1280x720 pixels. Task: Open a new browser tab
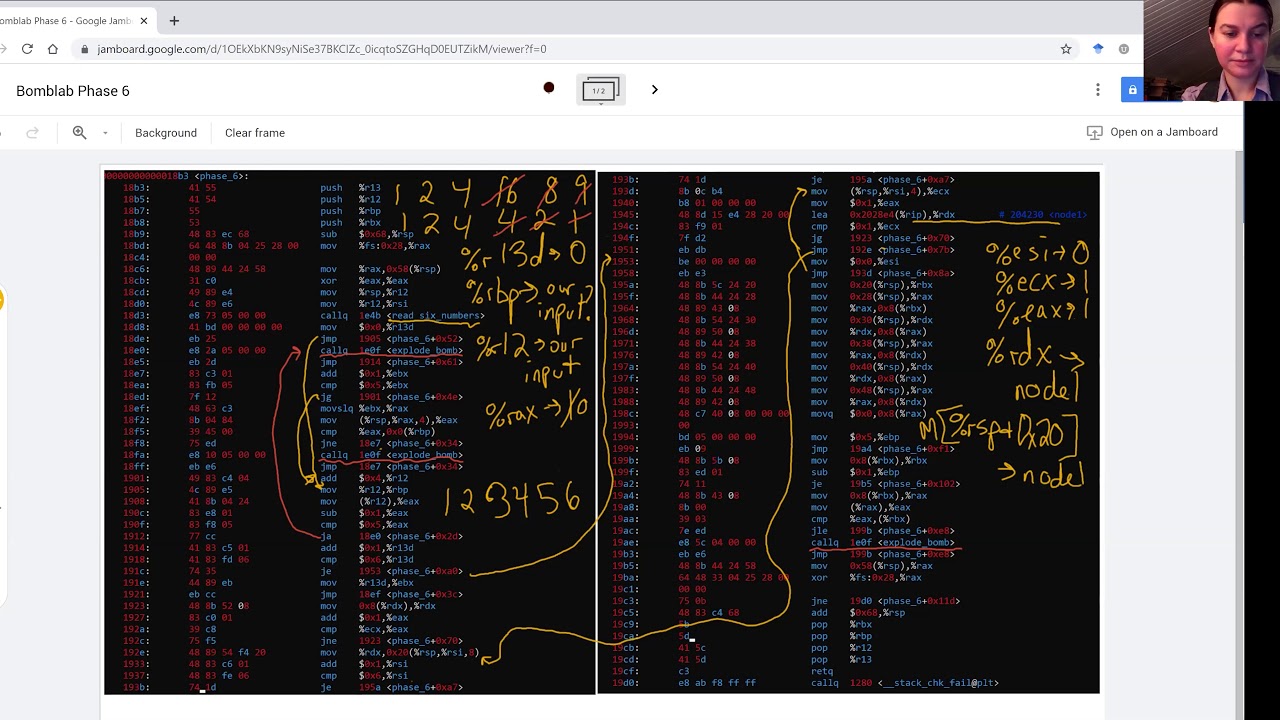(174, 20)
